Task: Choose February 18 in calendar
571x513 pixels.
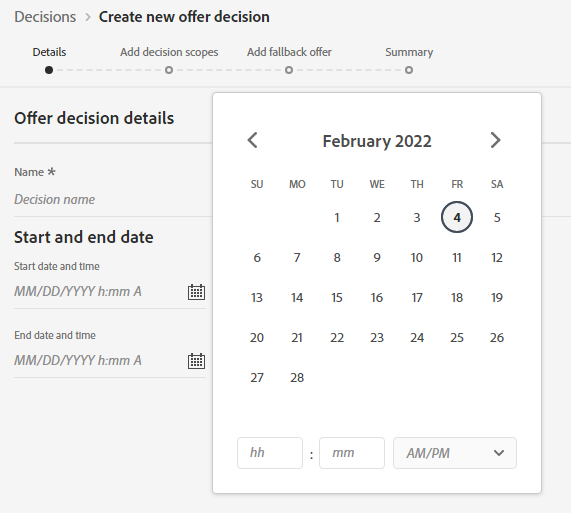Action: coord(457,297)
